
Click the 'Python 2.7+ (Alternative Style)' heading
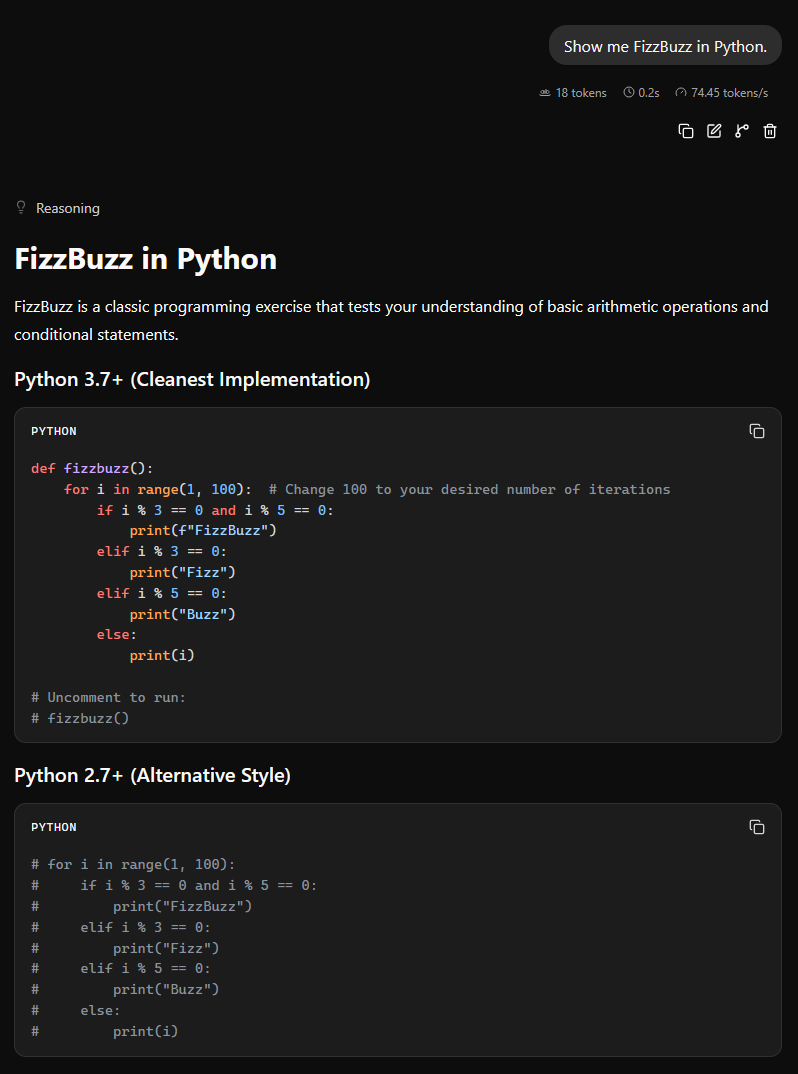[153, 775]
